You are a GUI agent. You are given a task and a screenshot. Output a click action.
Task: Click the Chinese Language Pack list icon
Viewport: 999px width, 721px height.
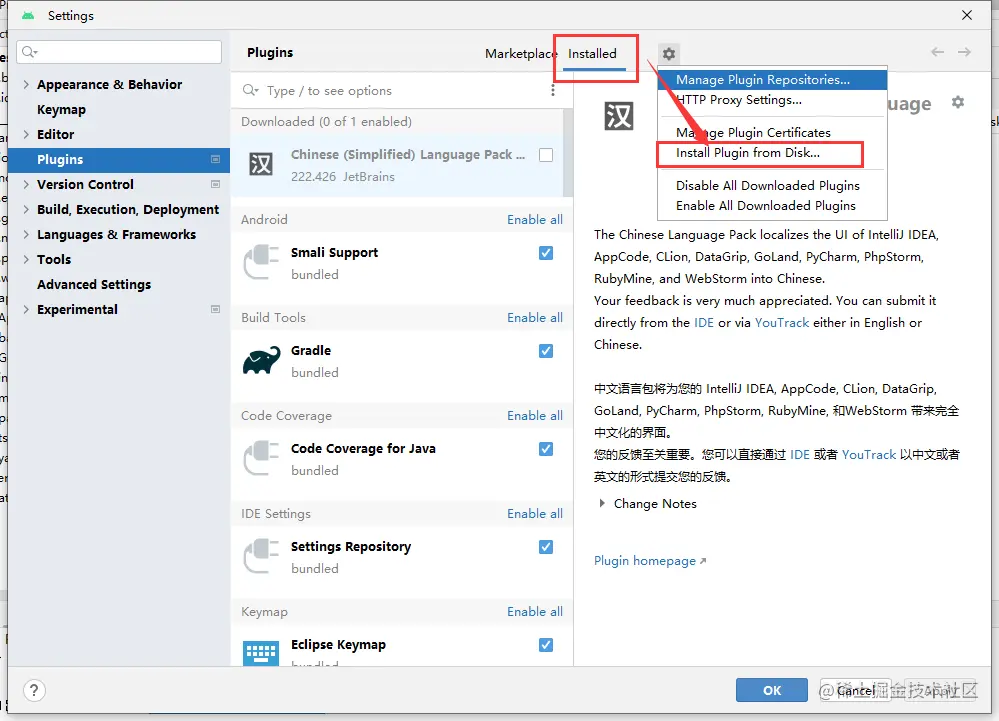[x=261, y=164]
